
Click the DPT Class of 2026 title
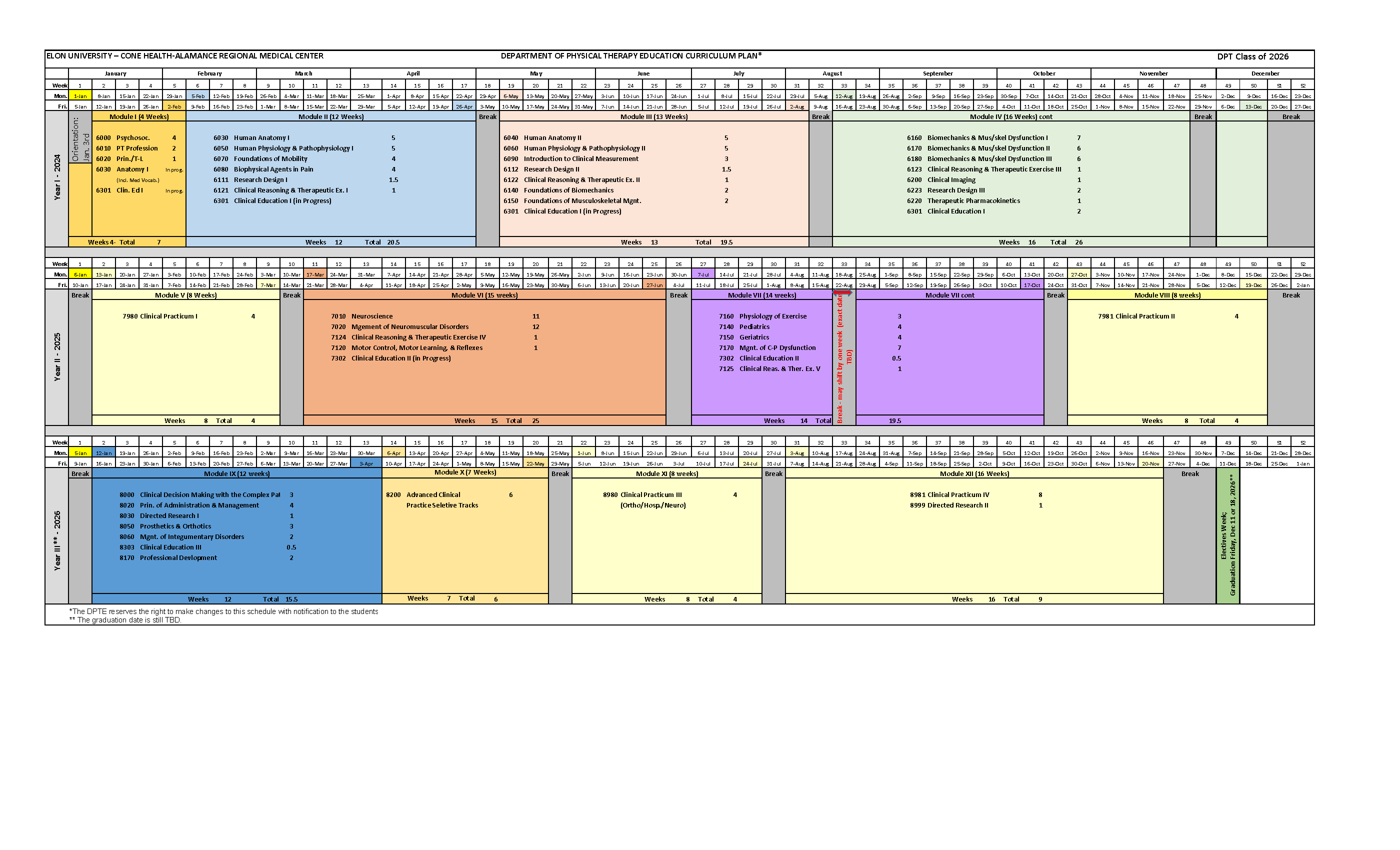(1252, 56)
